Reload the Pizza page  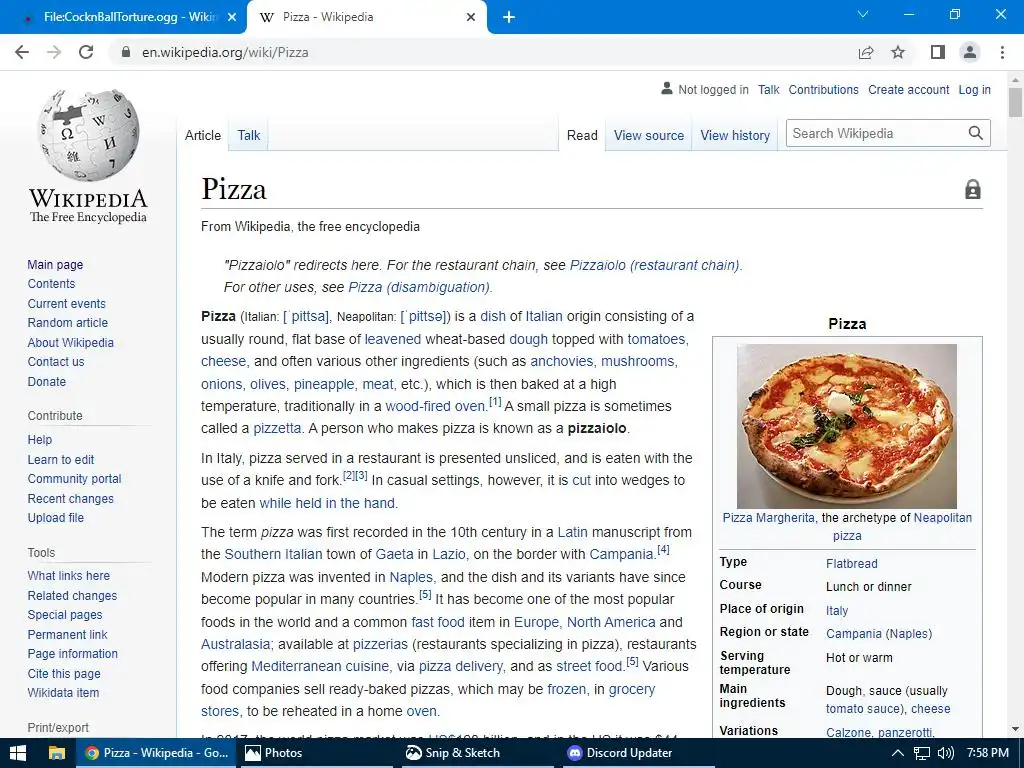point(86,52)
